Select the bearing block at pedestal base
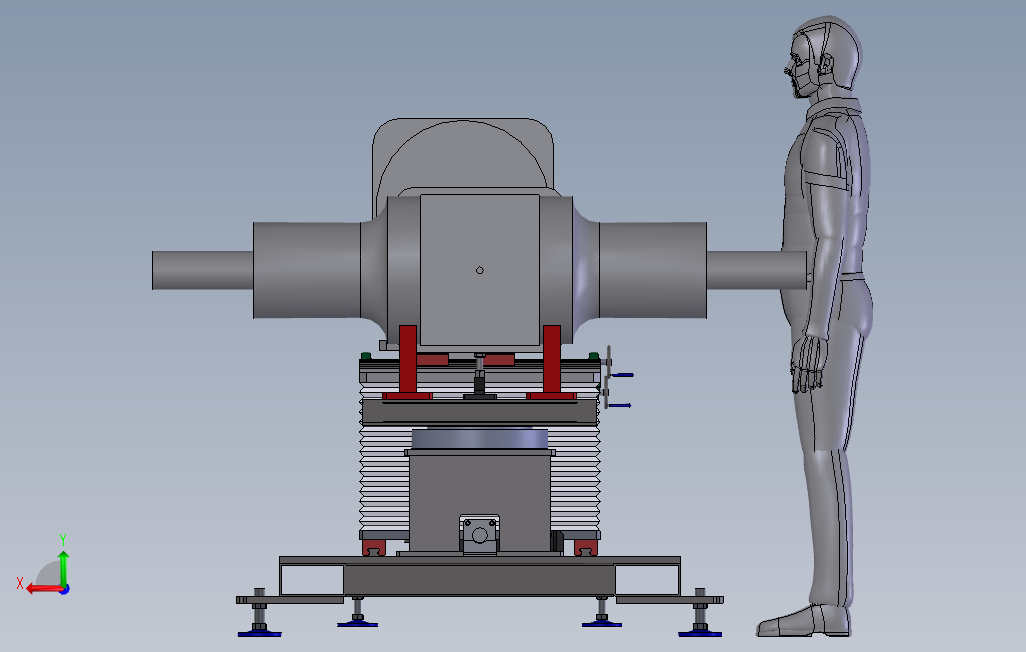 (480, 534)
